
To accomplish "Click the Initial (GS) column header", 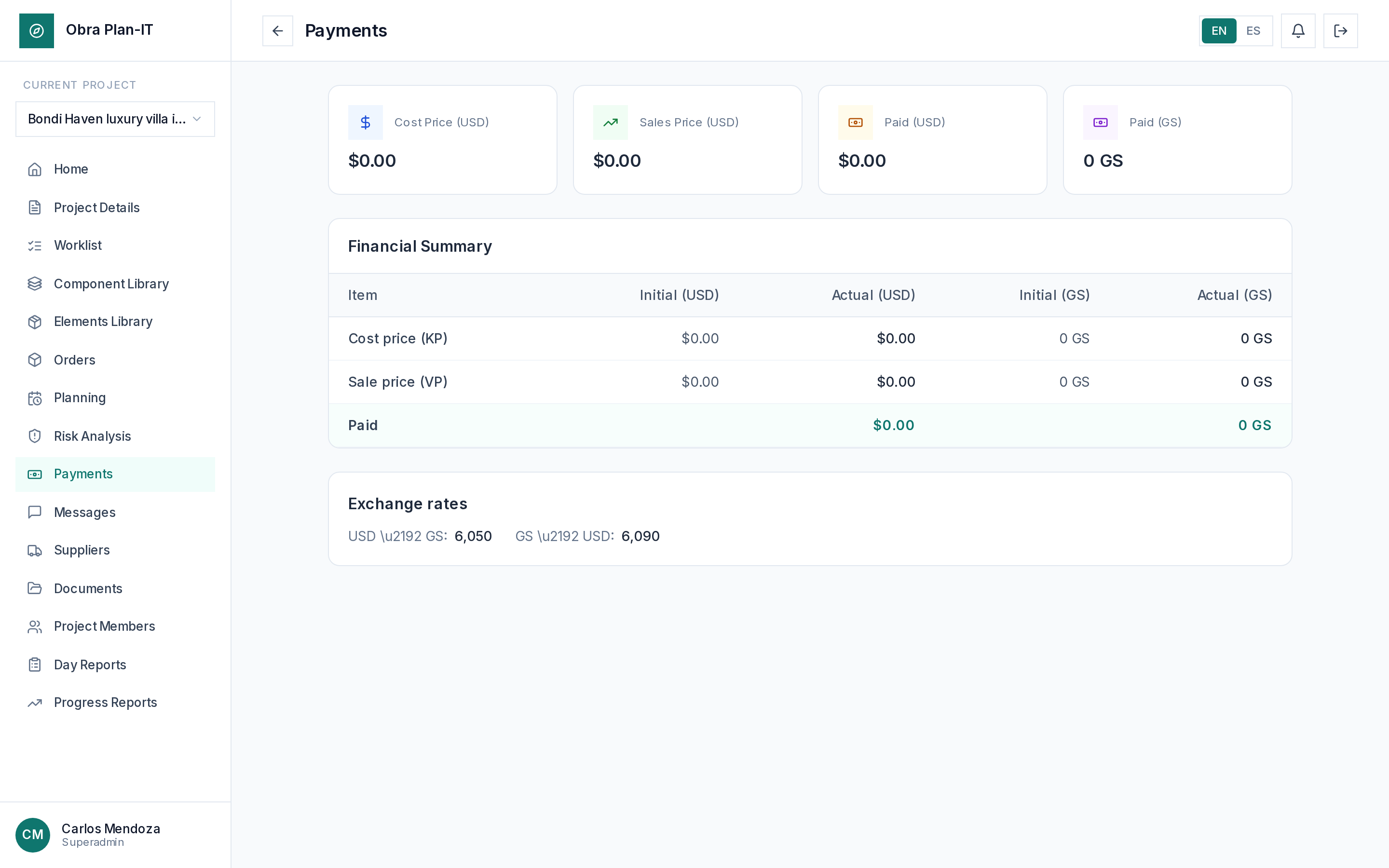I will tap(1054, 295).
